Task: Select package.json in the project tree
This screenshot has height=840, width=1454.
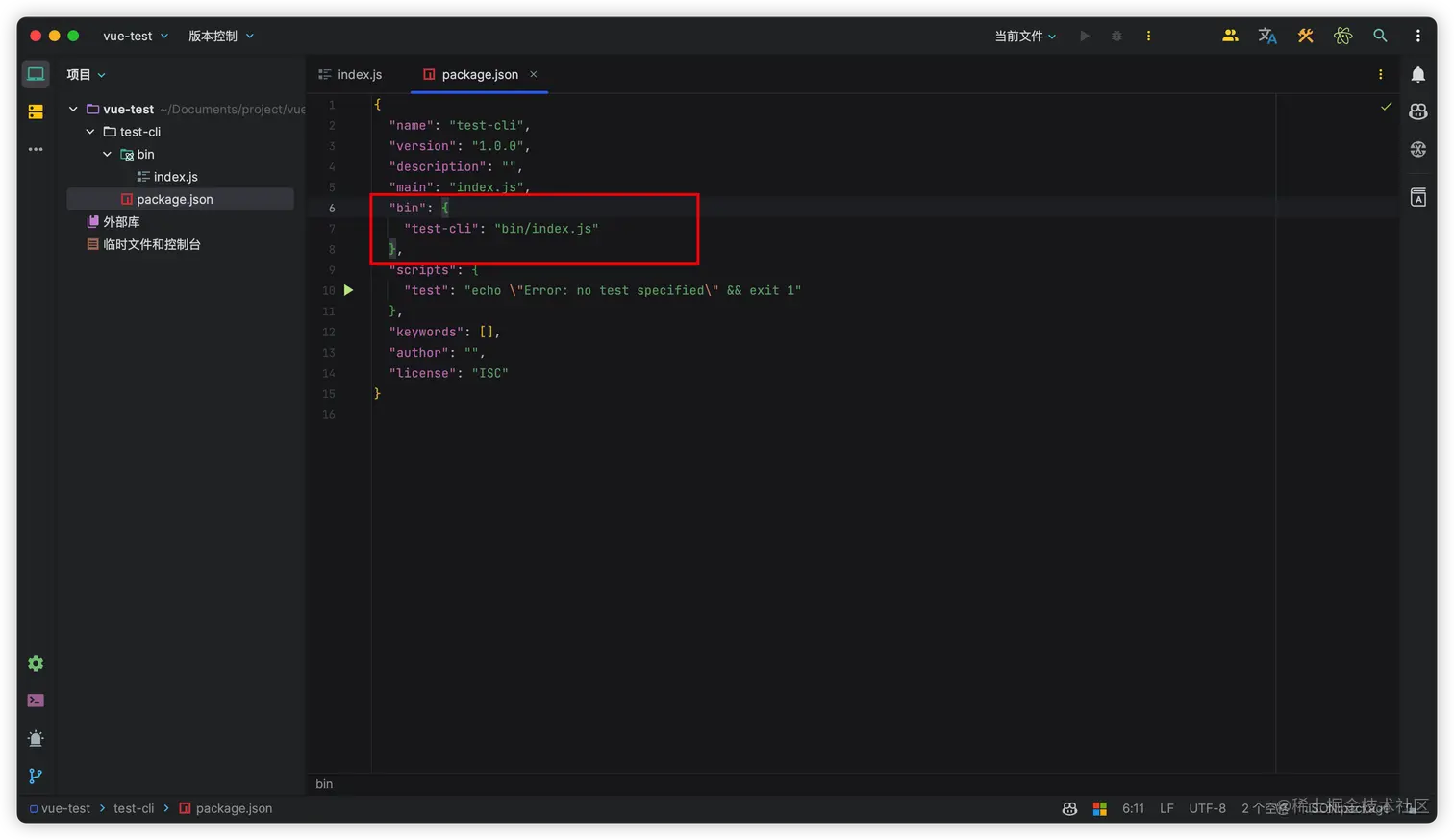Action: click(x=180, y=199)
